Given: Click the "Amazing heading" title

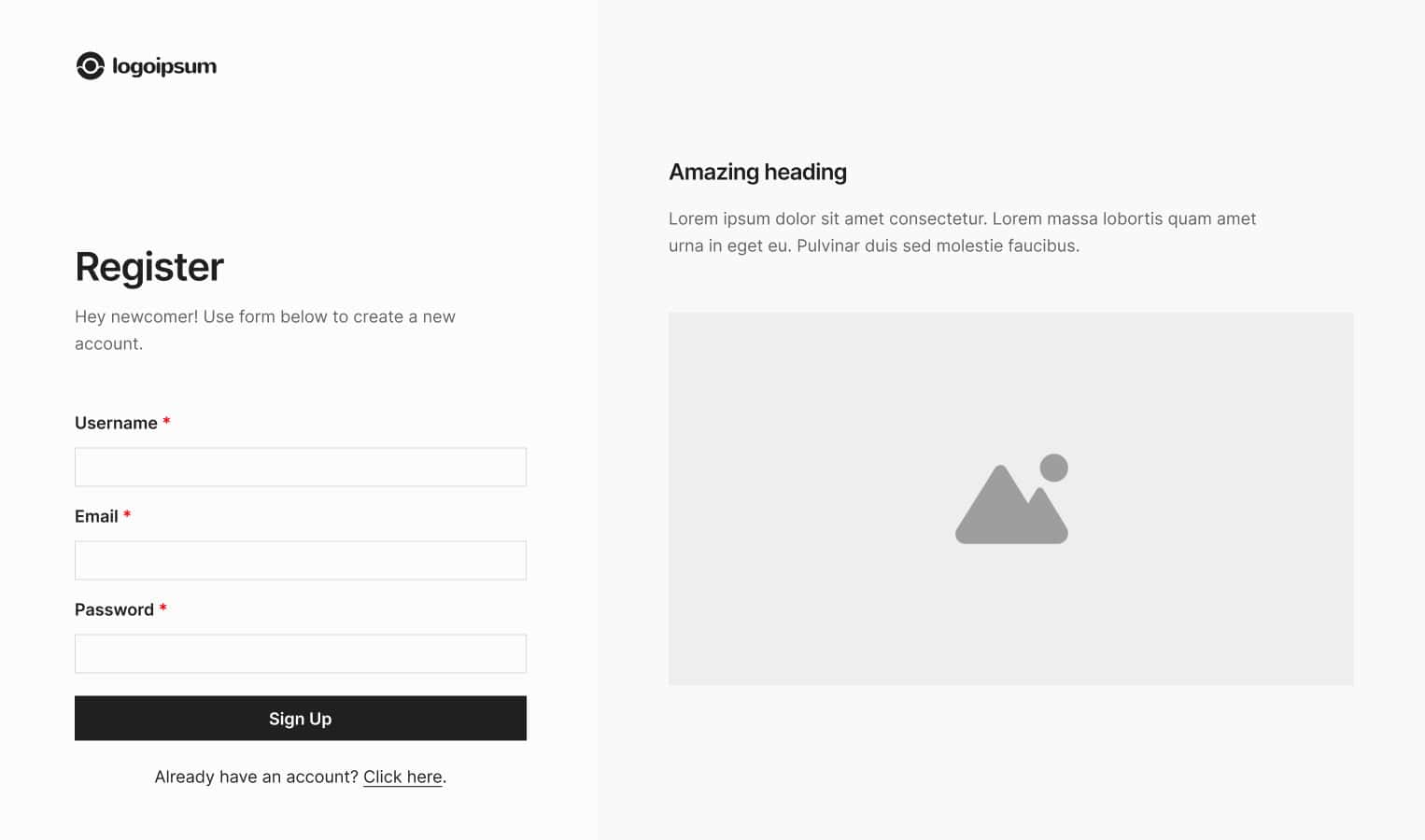Looking at the screenshot, I should pos(757,172).
